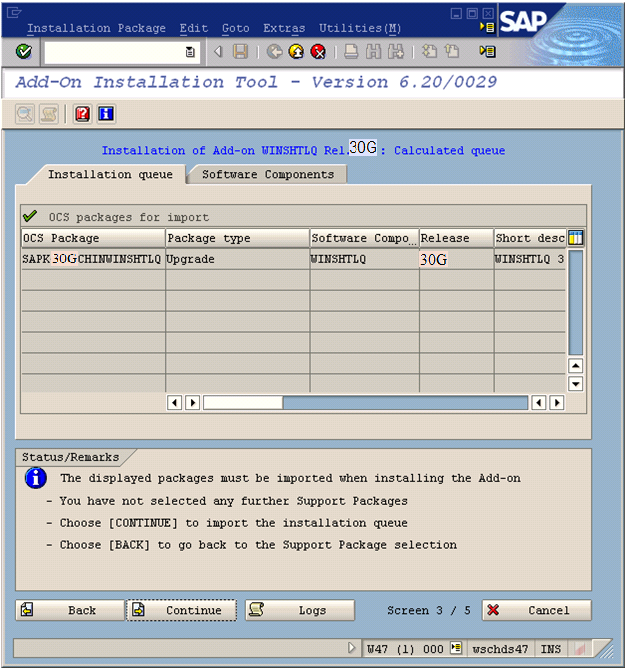Click the rightmost horizontal scroll arrow
The width and height of the screenshot is (625, 668).
pos(557,403)
